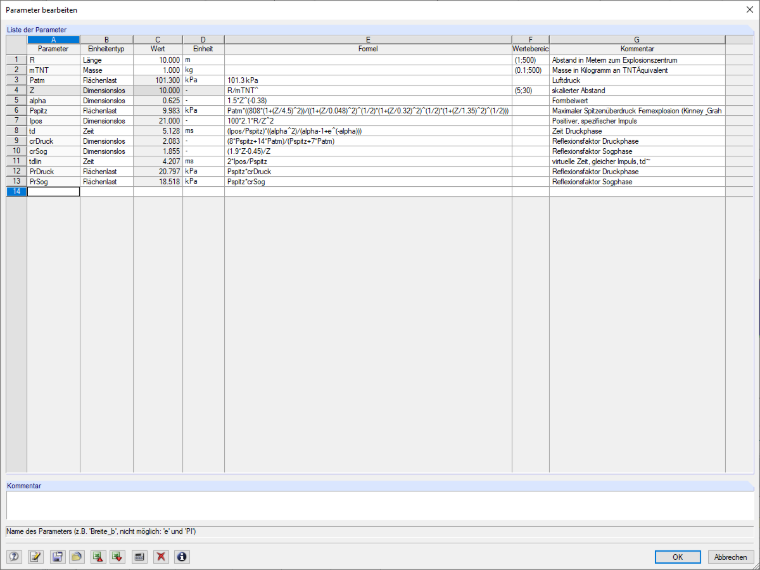Click the value cell '9.983'
The width and height of the screenshot is (760, 570).
pyautogui.click(x=158, y=111)
